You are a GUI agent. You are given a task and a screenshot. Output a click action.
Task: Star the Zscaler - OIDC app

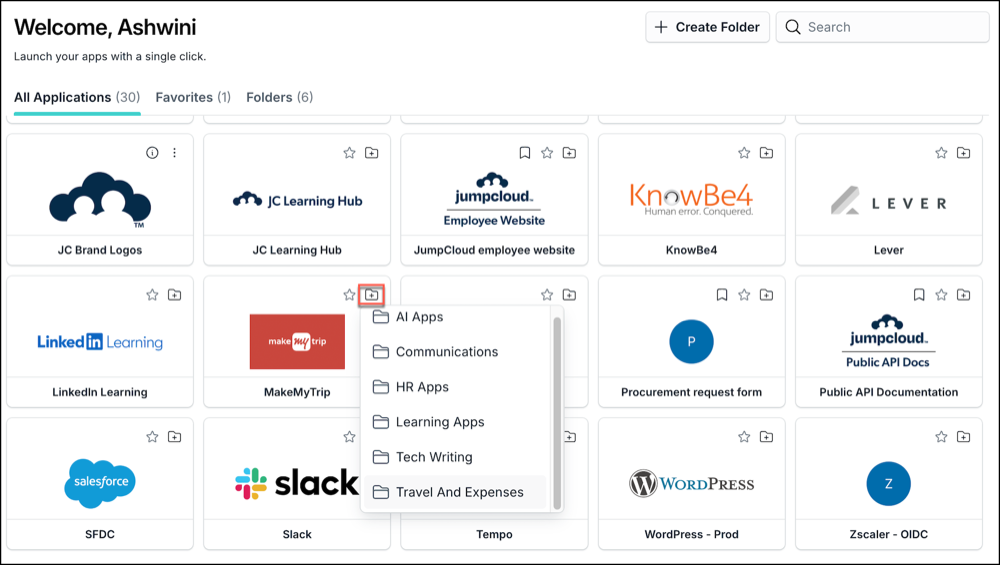click(x=941, y=437)
